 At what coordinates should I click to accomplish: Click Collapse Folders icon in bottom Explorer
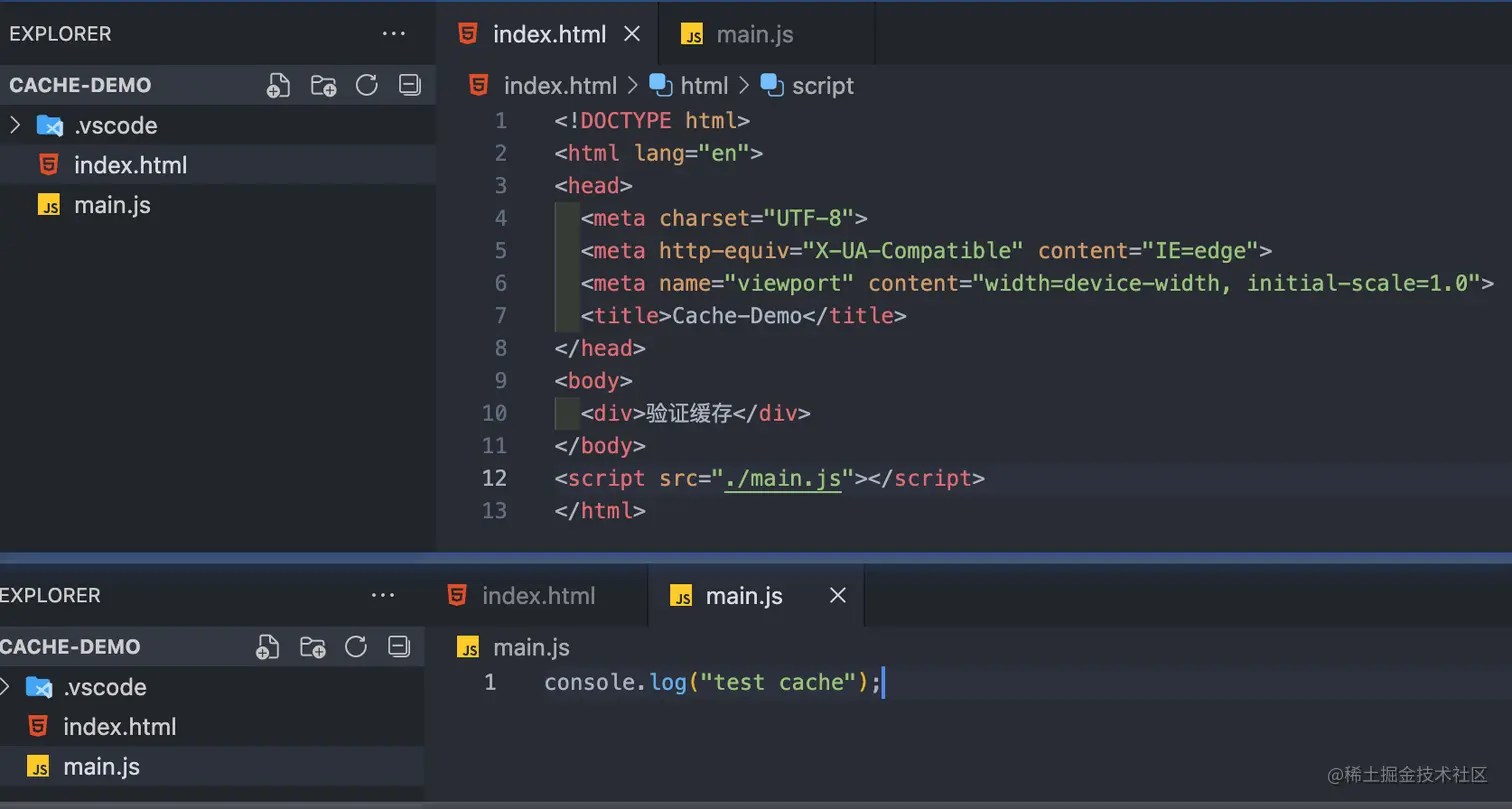[x=399, y=646]
